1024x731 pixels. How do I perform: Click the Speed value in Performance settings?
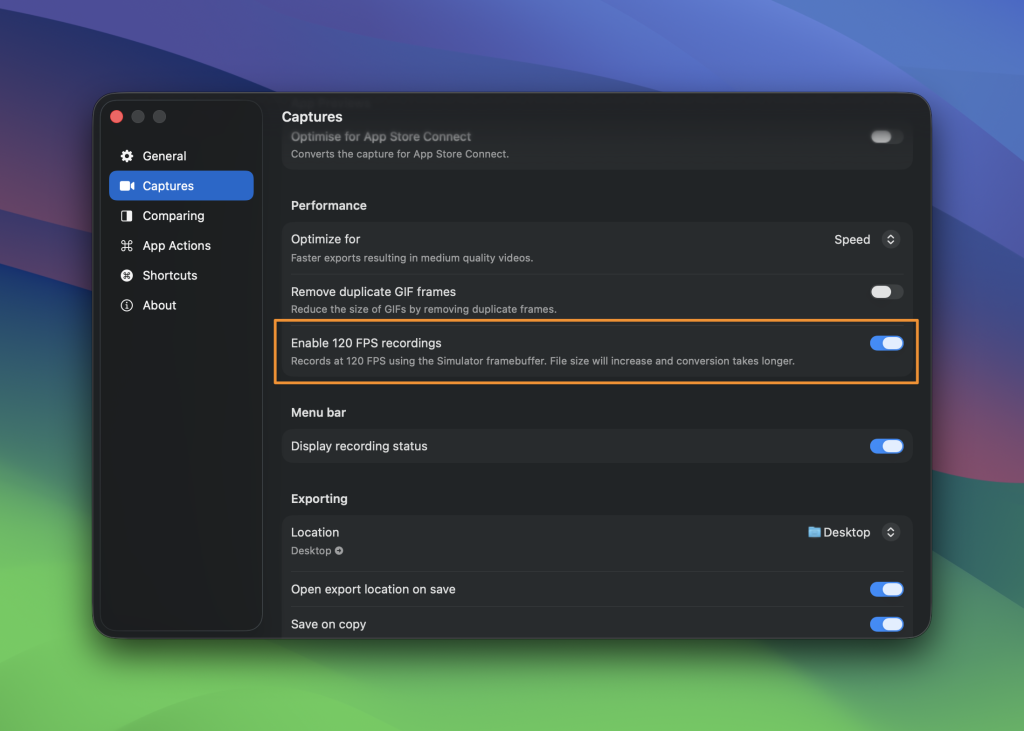coord(851,239)
